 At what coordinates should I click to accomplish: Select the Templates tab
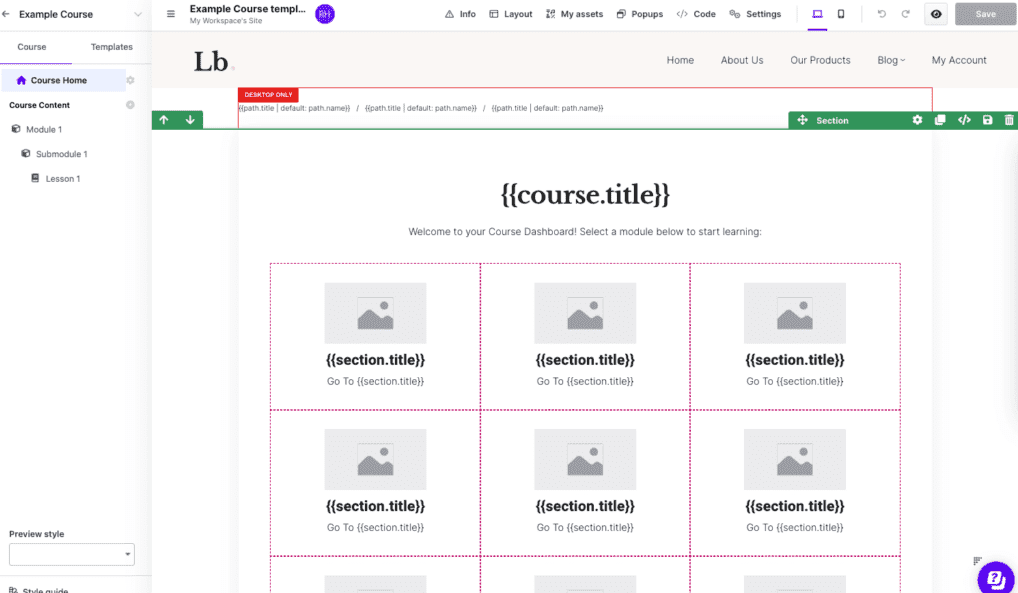(x=112, y=47)
